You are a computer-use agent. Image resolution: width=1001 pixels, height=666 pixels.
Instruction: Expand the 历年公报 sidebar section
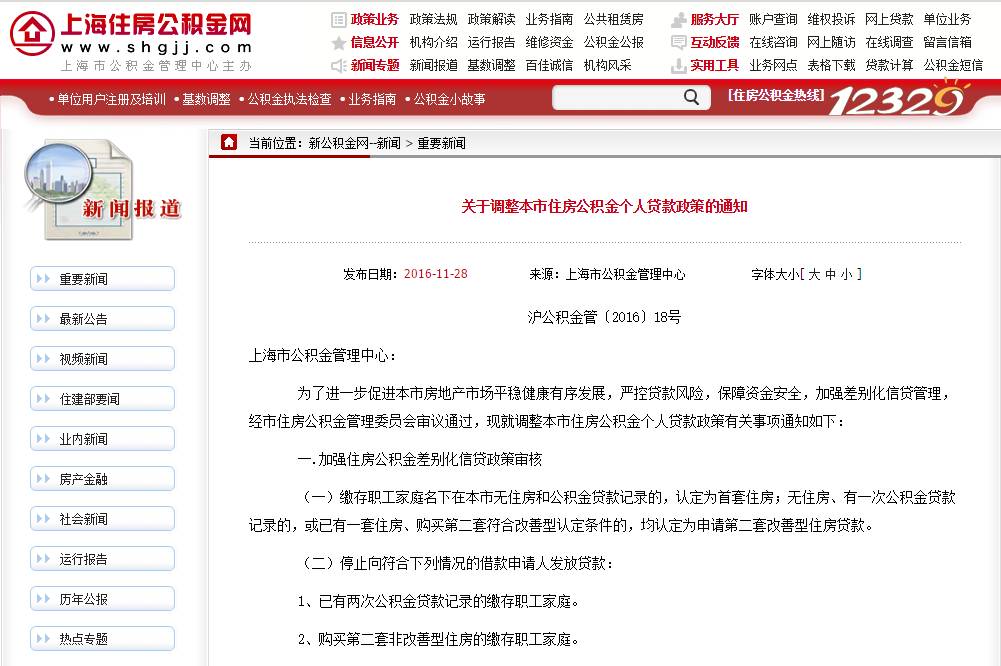point(102,598)
